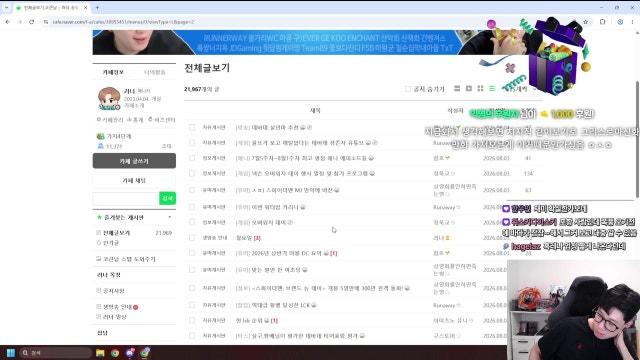Expand the 즐겨찾는 게시판 arrow
Image resolution: width=640 pixels, height=360 pixels.
pos(170,217)
